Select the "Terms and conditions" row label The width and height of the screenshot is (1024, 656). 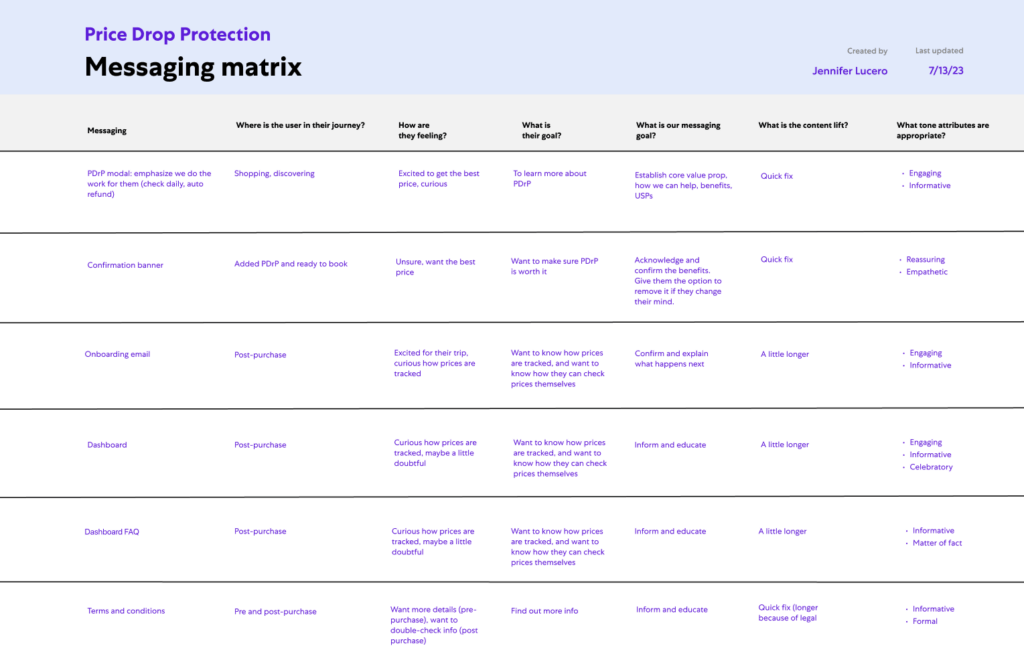pos(126,611)
